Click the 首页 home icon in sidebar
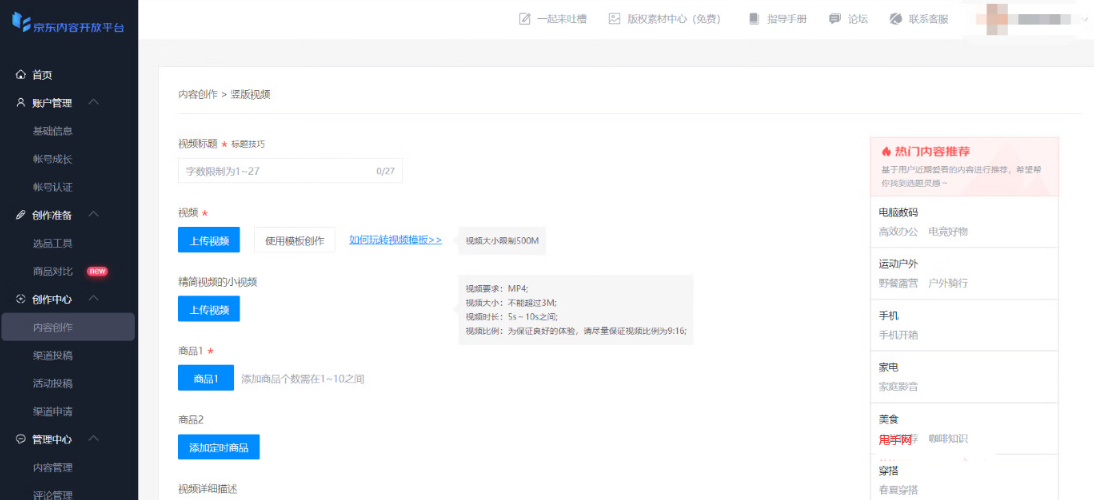This screenshot has width=1094, height=500. pyautogui.click(x=20, y=75)
